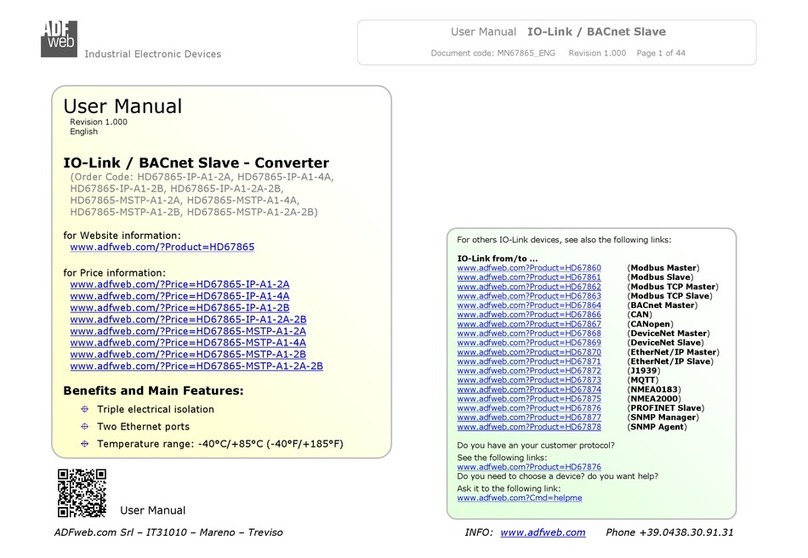Click 'For others IO-Link devices' intro sentence

(564, 240)
